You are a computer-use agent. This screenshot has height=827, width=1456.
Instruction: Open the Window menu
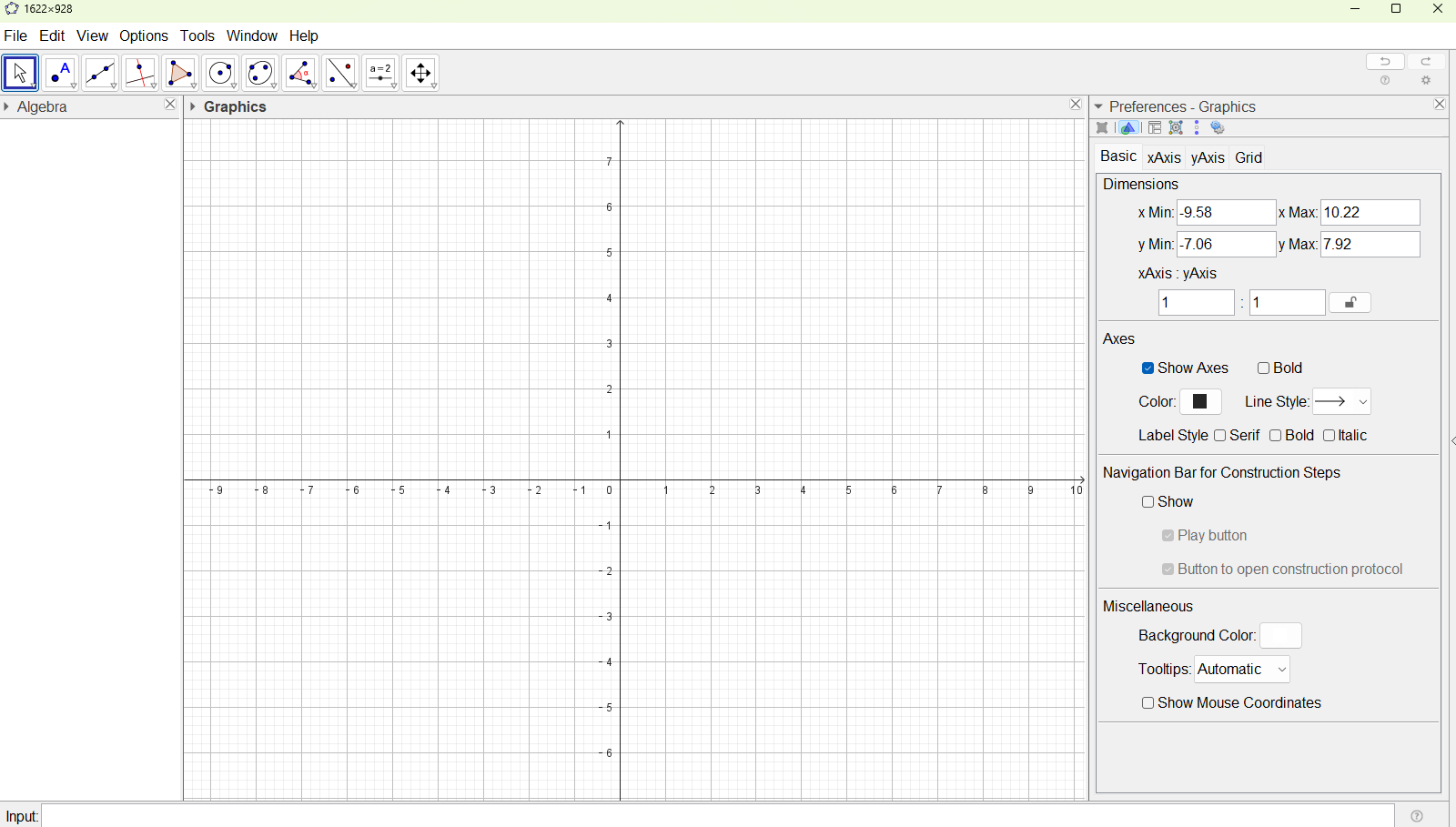(252, 35)
